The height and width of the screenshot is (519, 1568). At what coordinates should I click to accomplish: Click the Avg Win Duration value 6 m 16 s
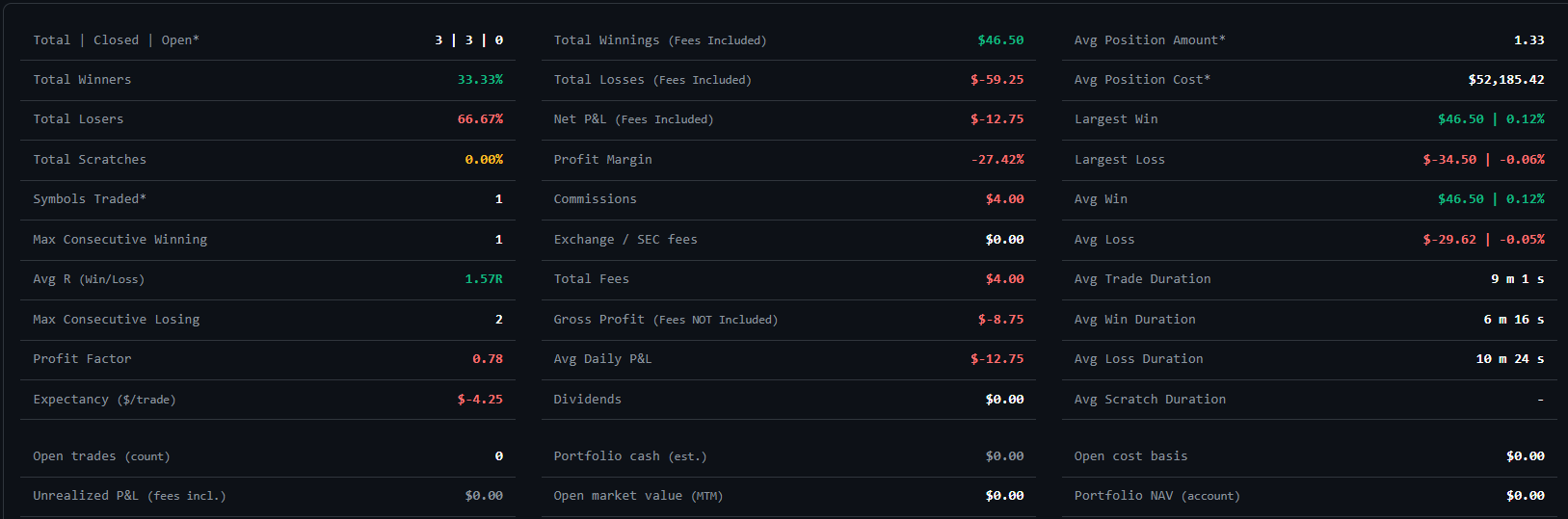point(1513,320)
